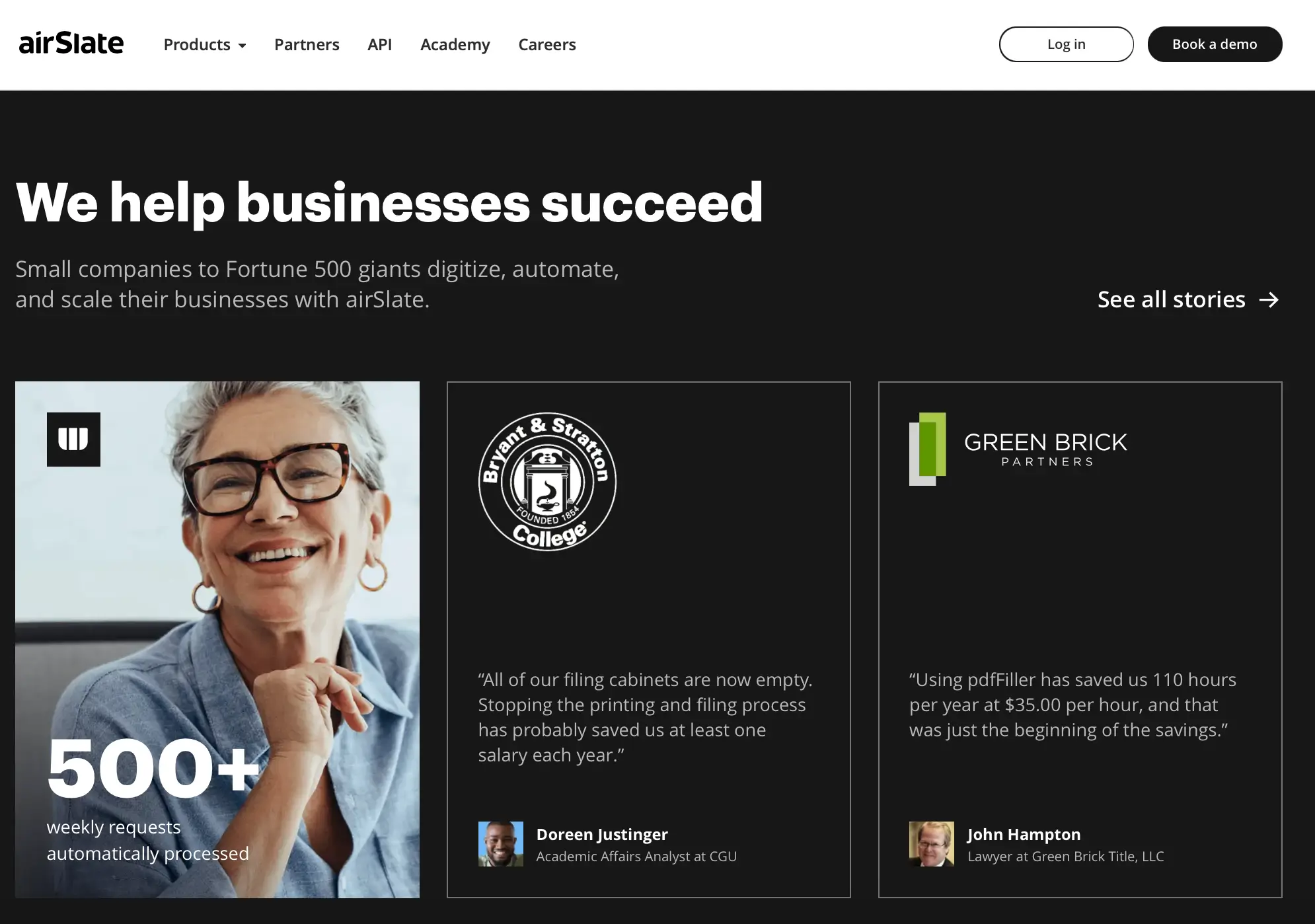Go to the Partners page
This screenshot has width=1315, height=924.
(x=307, y=44)
